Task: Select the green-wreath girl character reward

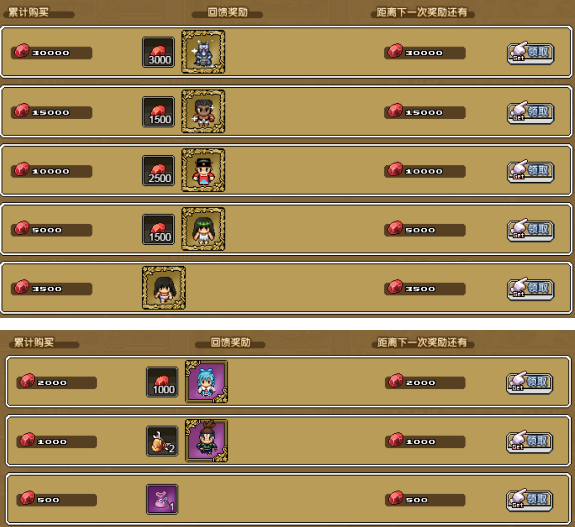Action: [x=203, y=229]
